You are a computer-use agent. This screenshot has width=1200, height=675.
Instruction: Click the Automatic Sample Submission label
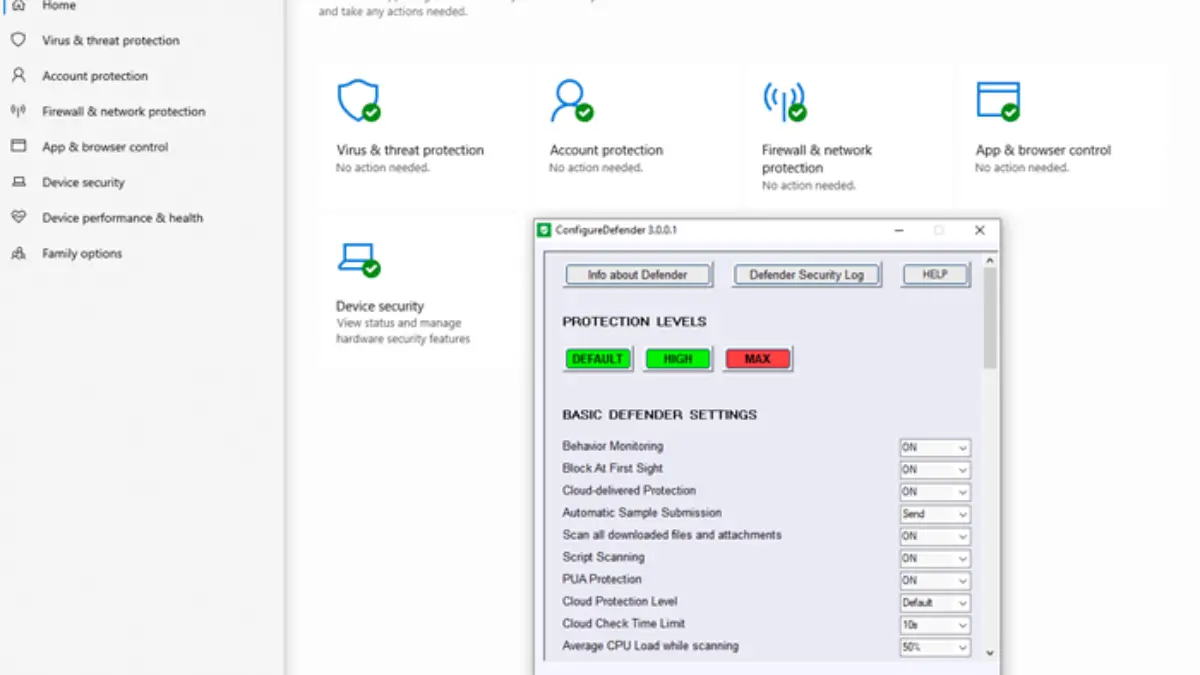(641, 512)
